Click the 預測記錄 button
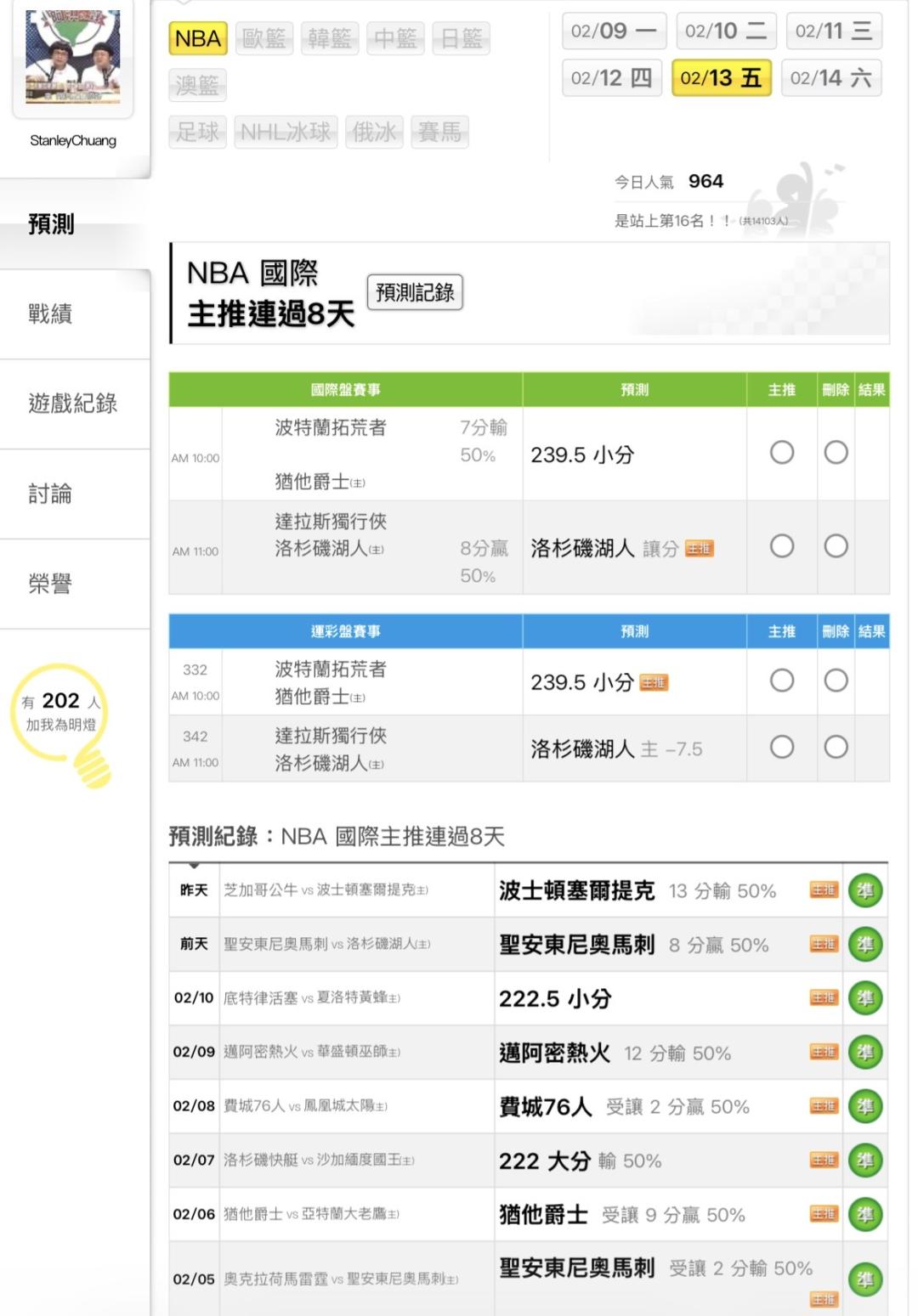 [415, 292]
